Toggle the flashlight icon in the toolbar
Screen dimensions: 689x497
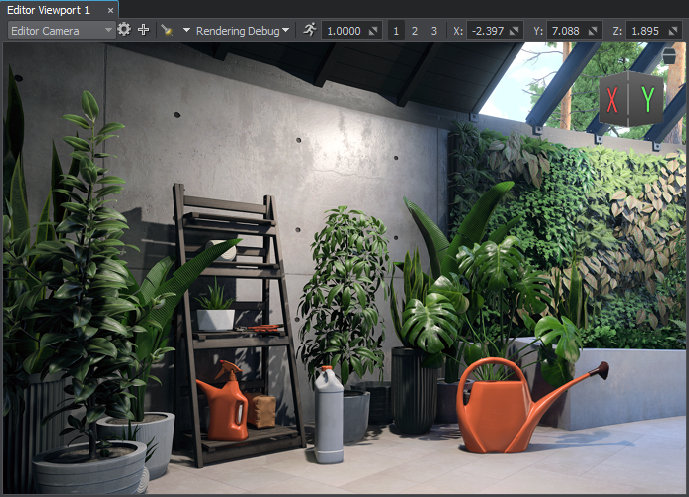(166, 31)
